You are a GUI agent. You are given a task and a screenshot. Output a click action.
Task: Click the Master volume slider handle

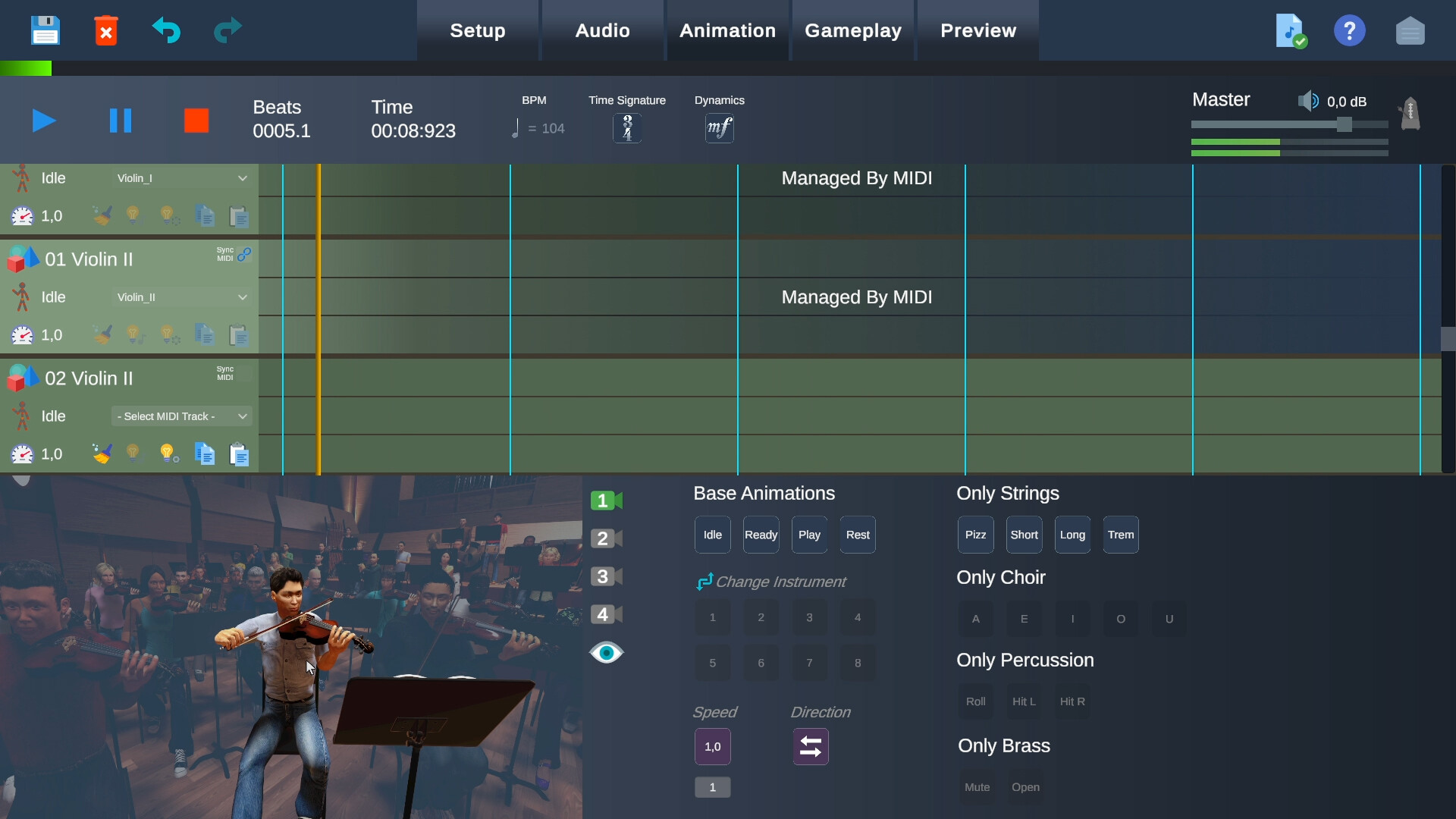click(x=1345, y=124)
